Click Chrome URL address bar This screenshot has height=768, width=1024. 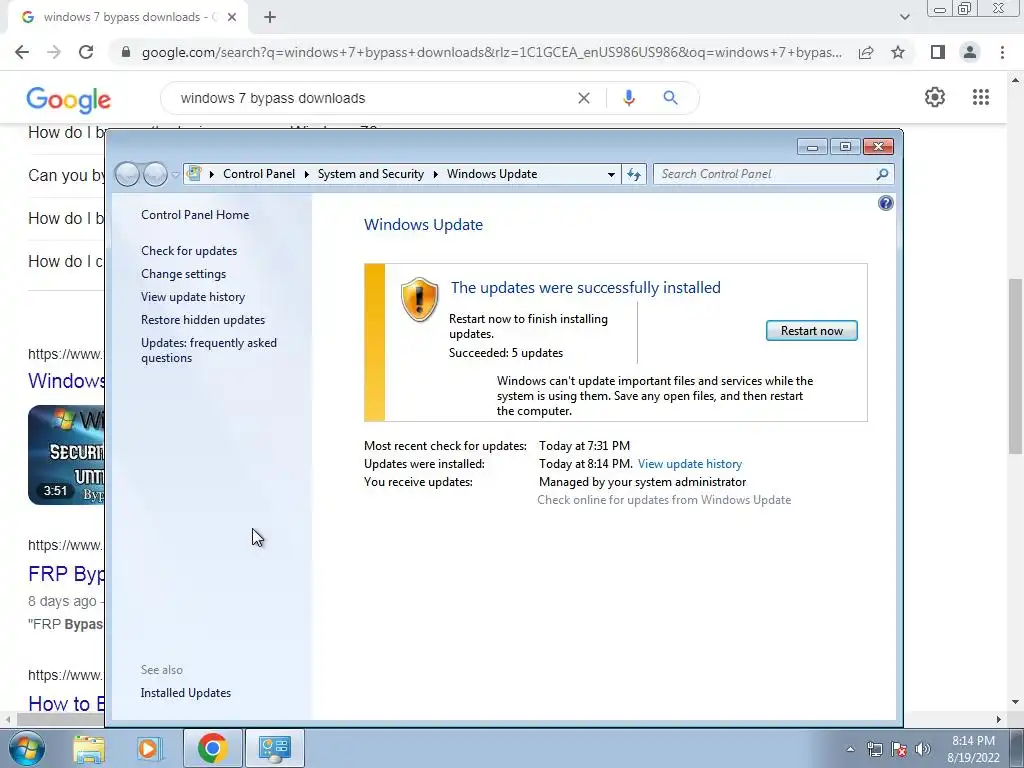click(x=491, y=52)
